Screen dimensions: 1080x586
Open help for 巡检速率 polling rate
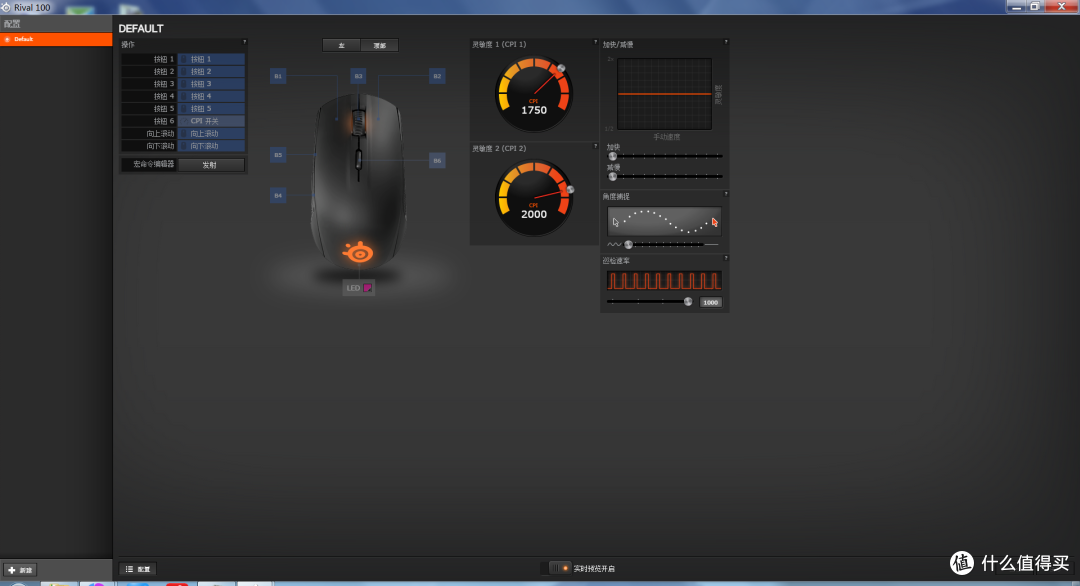tap(726, 258)
